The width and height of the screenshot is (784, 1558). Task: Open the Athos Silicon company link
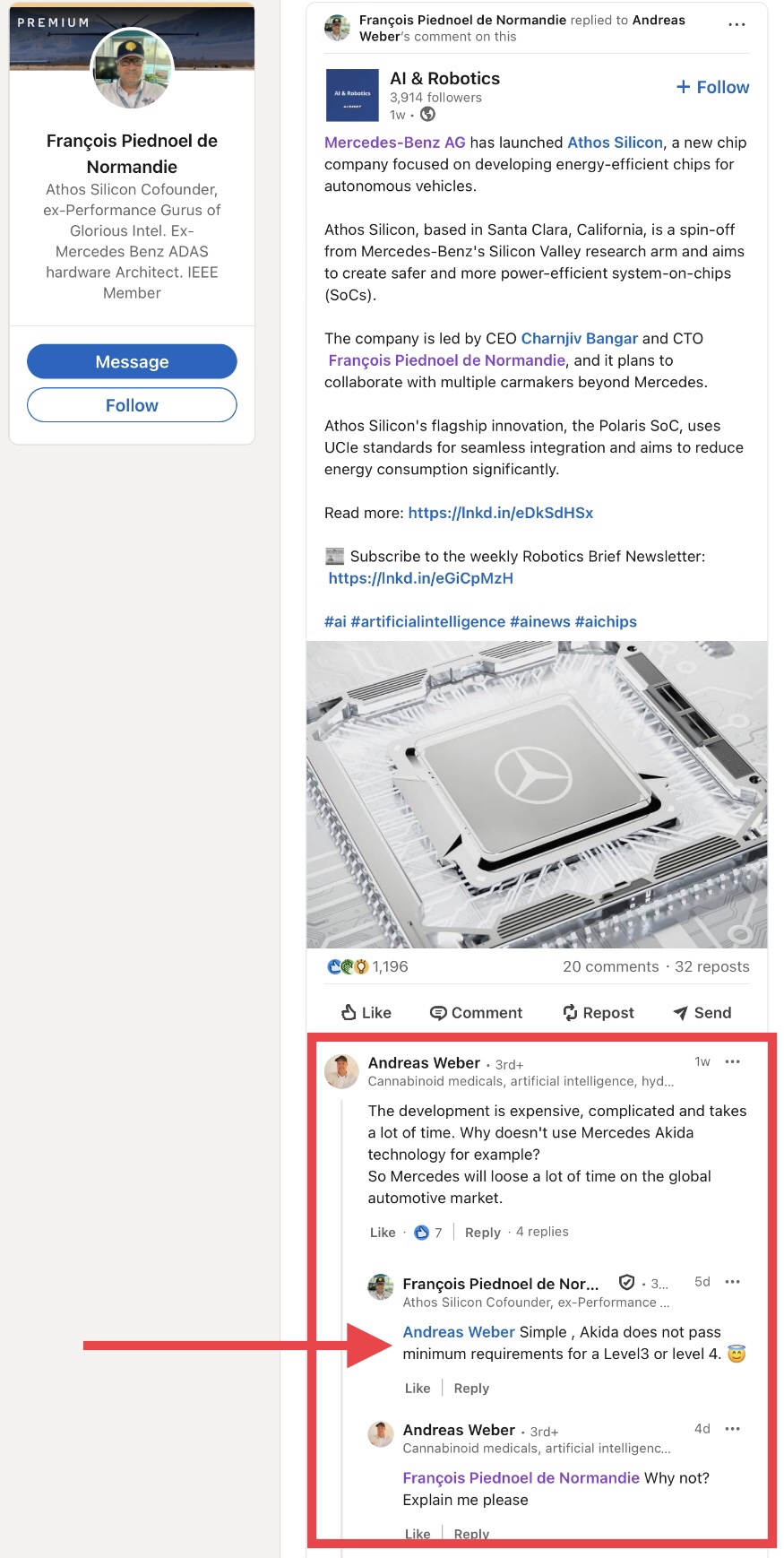pos(615,143)
